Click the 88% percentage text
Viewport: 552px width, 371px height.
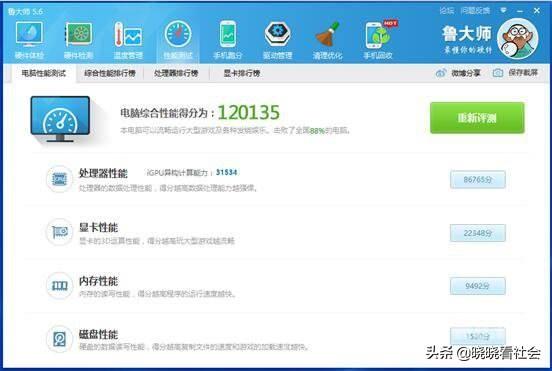(317, 131)
